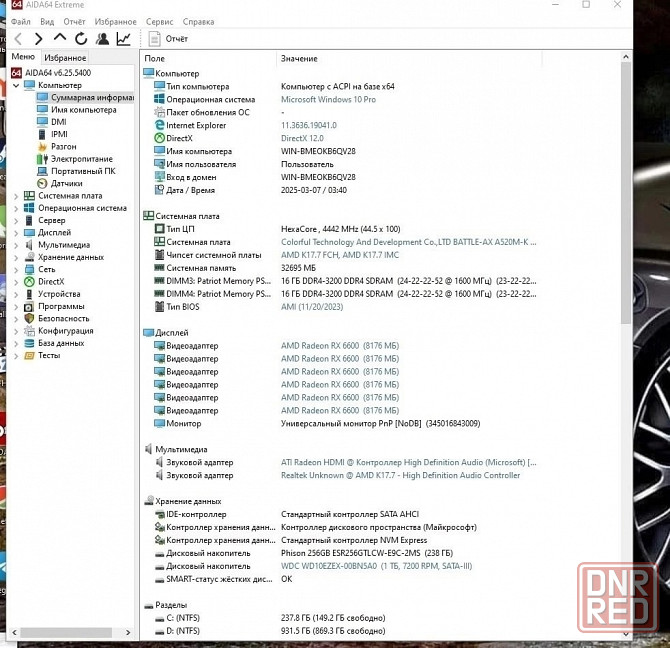Open the Сервис menu
670x648 pixels.
click(159, 21)
